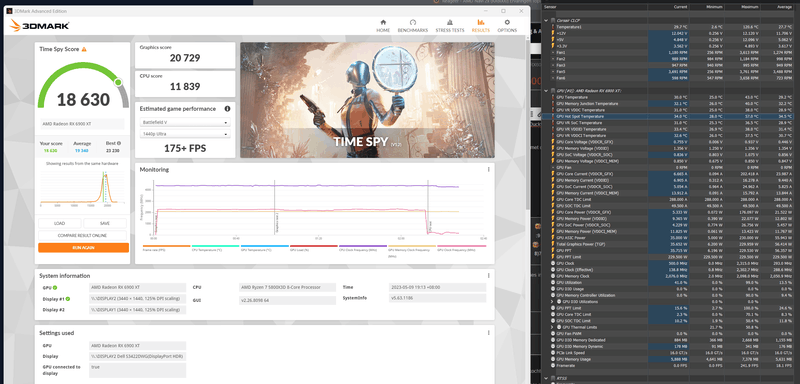This screenshot has width=800, height=384.
Task: Expand GPU D3D Utilizations row
Action: [552, 301]
